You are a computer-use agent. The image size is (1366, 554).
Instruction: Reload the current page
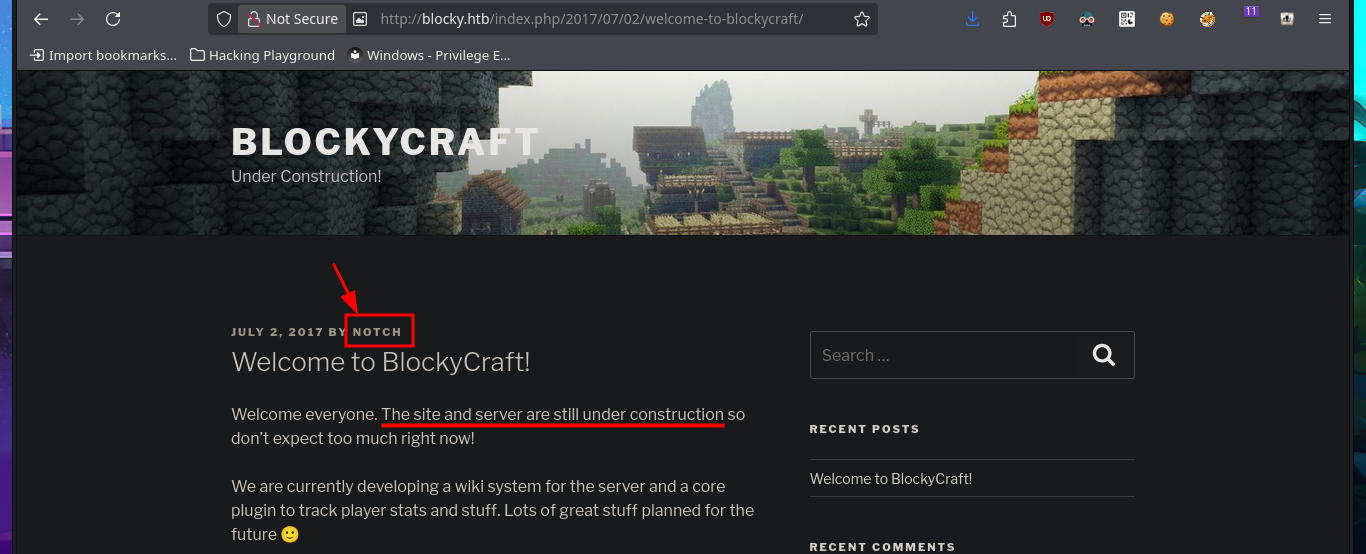113,19
